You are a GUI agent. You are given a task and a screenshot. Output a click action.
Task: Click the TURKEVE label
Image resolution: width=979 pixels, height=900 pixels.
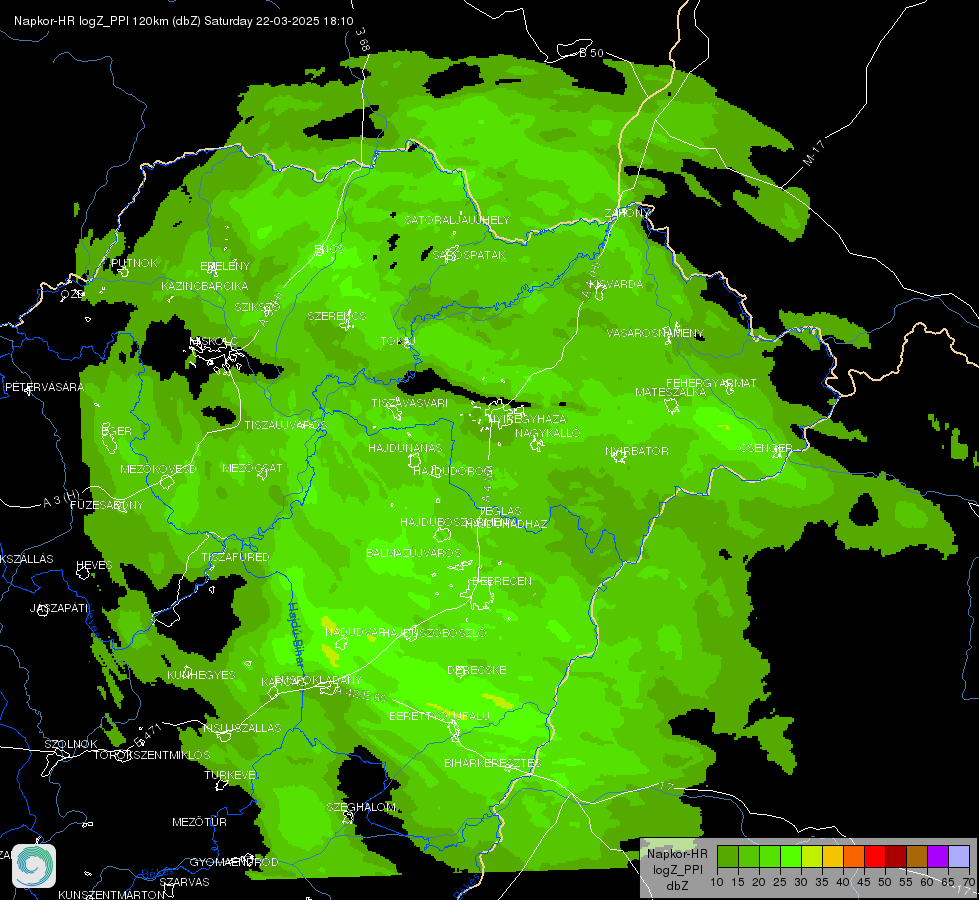pos(230,775)
